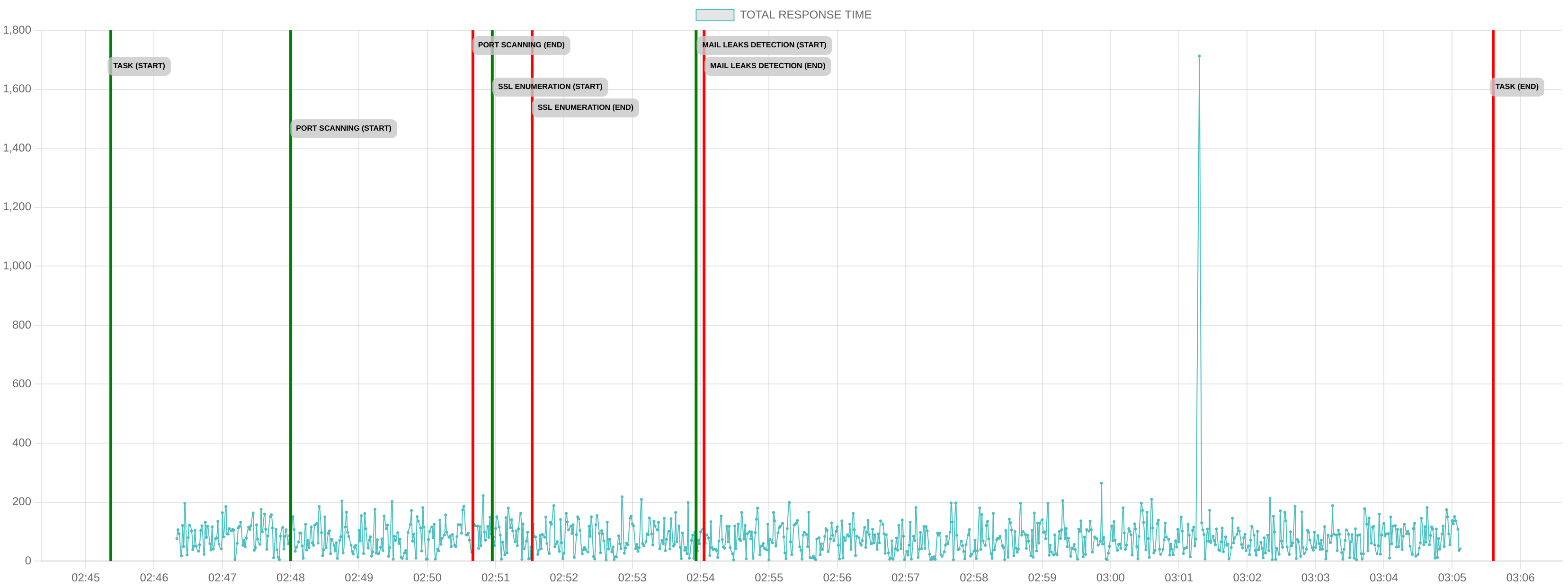Screen dimensions: 1568x588
Task: Click the data point peak just before 03:00
Action: click(1101, 483)
